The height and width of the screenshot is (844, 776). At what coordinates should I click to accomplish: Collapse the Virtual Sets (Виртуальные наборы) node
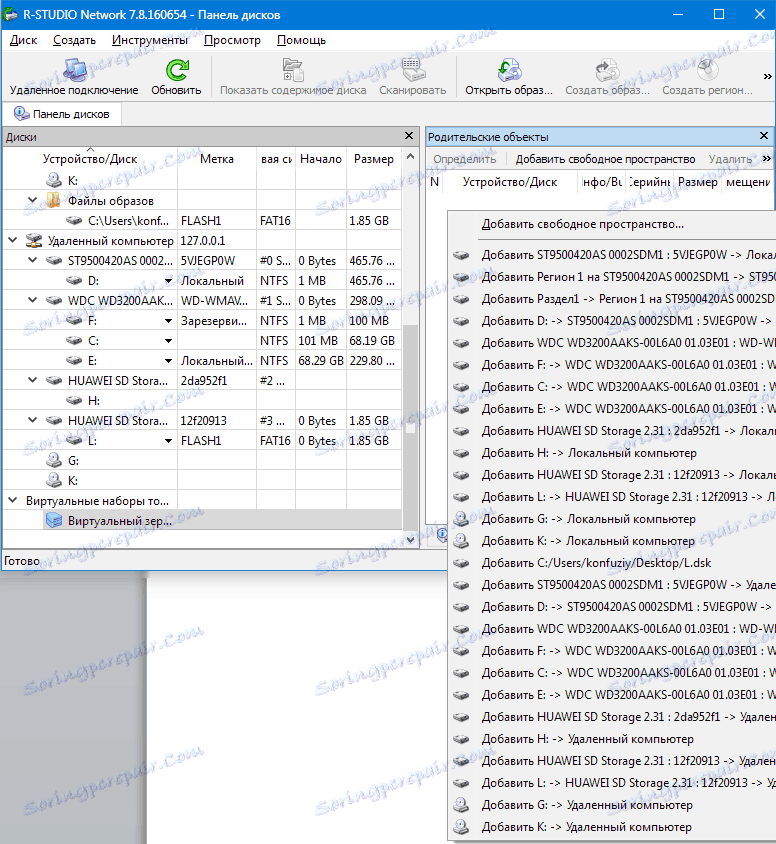pyautogui.click(x=12, y=501)
